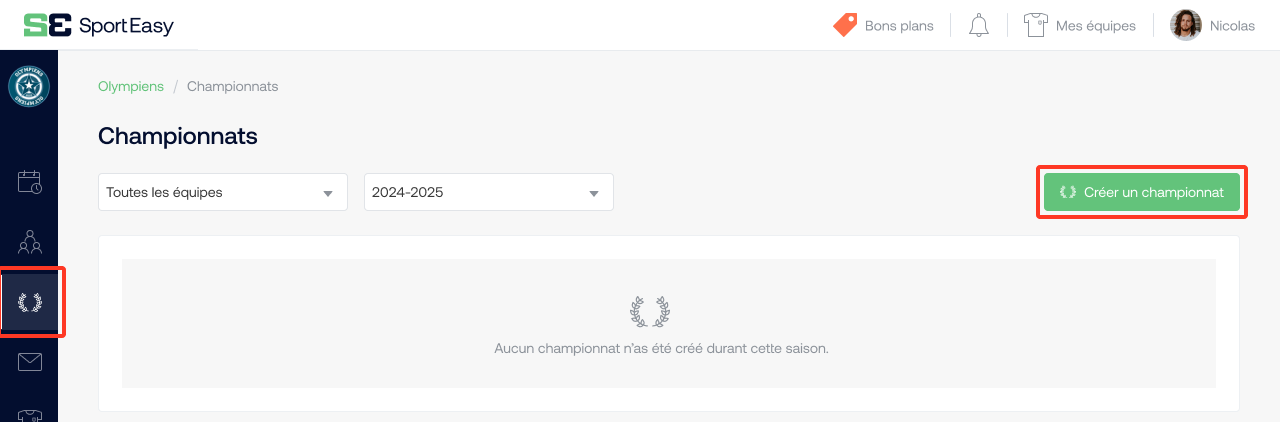
Task: Open the calendar icon in sidebar
Action: pos(29,181)
